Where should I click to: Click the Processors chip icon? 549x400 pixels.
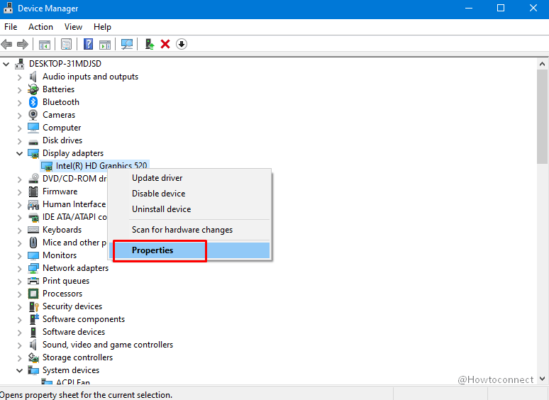tap(33, 294)
